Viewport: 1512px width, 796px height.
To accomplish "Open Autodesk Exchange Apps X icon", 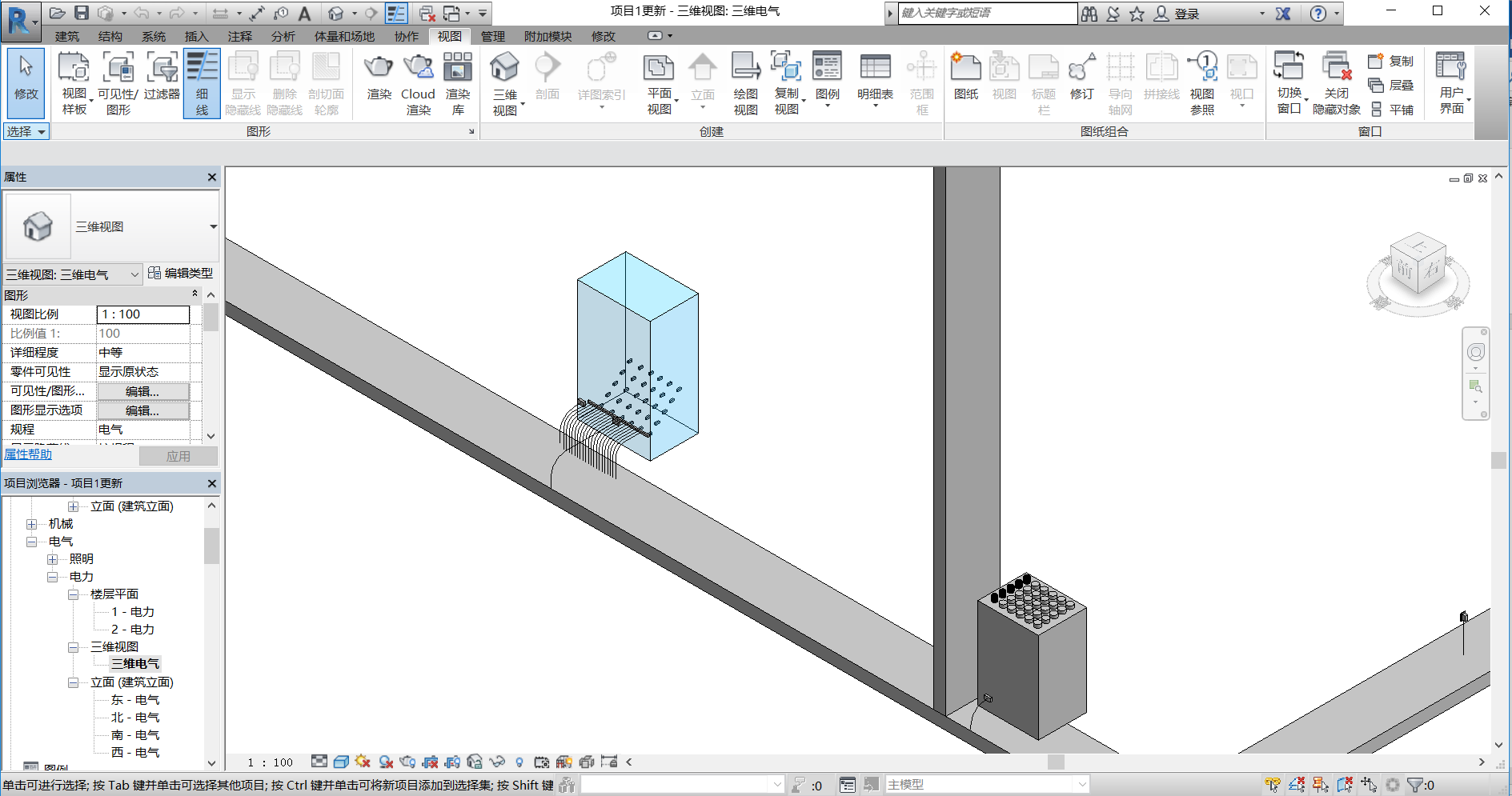I will click(x=1283, y=14).
